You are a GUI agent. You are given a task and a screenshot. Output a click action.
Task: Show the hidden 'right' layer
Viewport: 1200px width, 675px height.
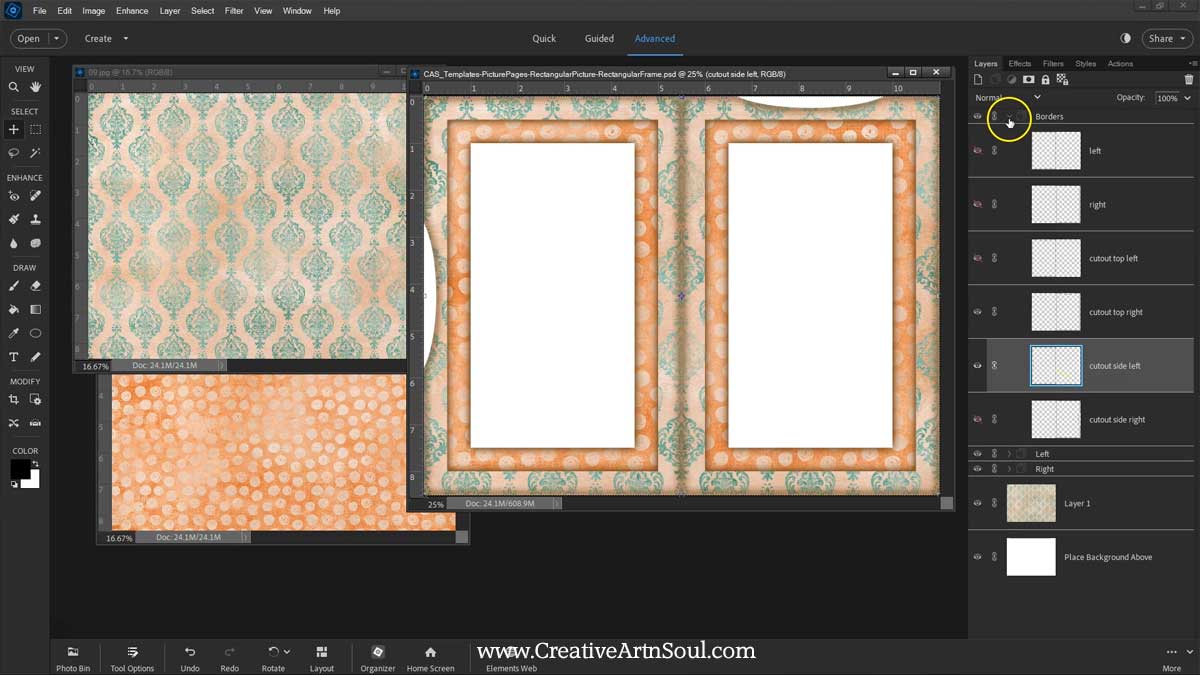[x=978, y=204]
